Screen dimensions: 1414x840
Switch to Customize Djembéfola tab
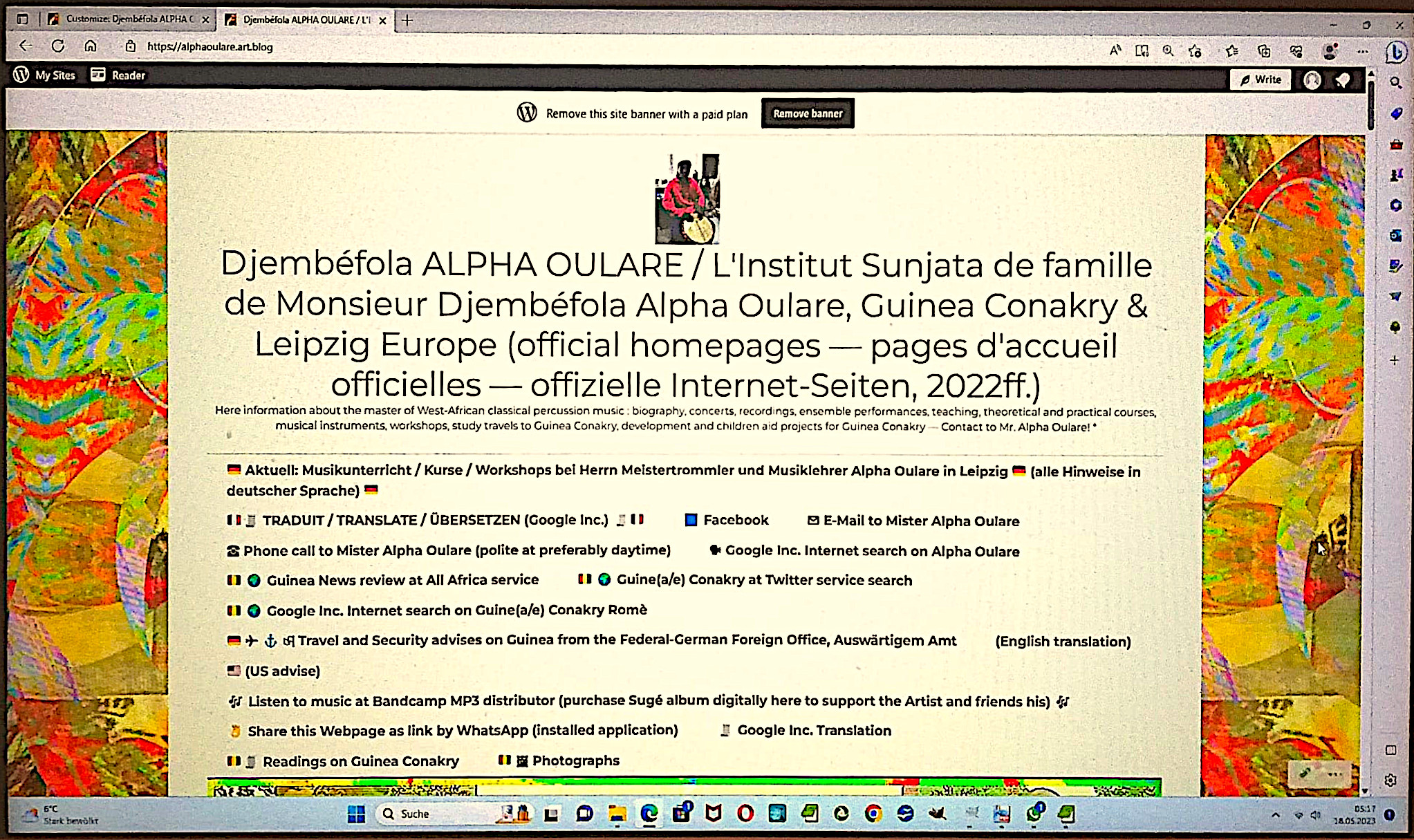coord(128,19)
